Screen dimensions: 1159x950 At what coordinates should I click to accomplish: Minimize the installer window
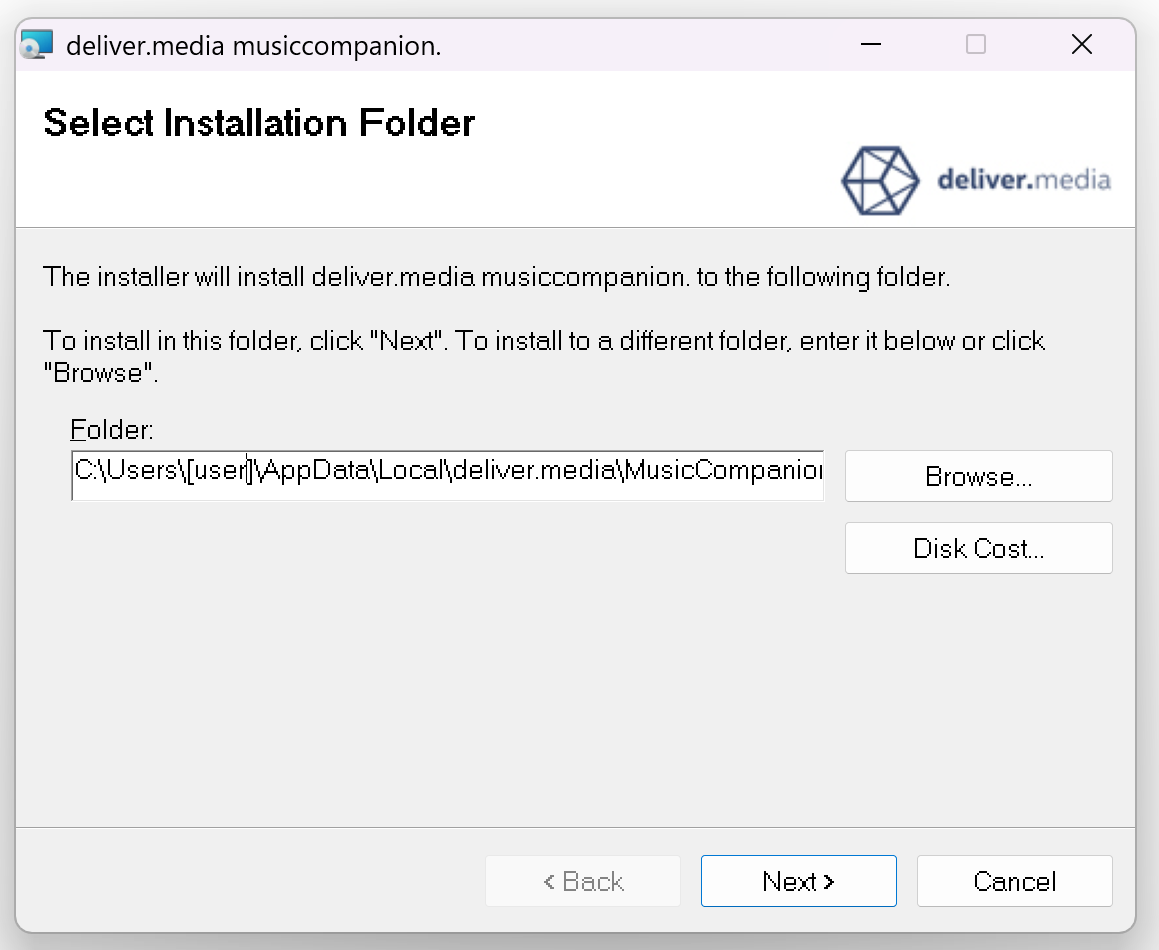pos(871,44)
